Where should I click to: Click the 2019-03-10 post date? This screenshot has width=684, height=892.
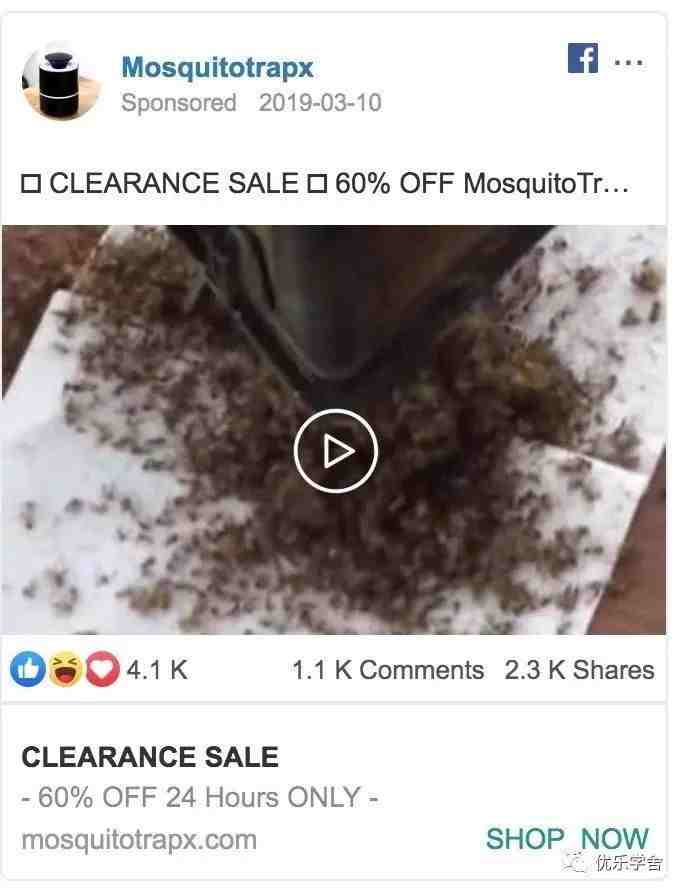tap(320, 103)
